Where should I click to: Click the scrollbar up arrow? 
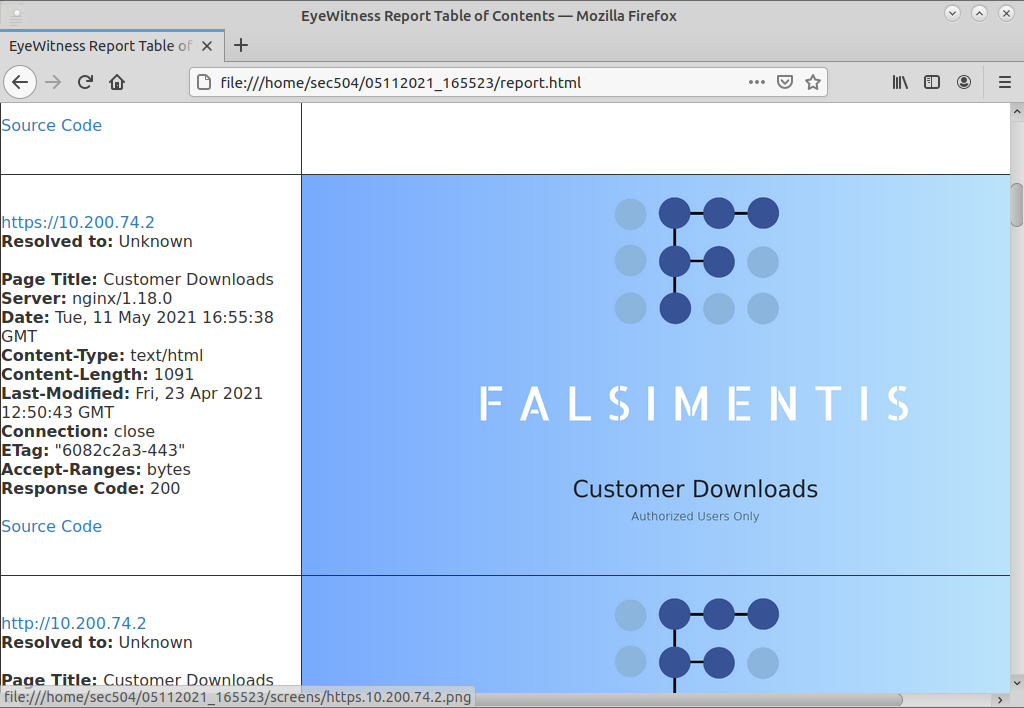click(1017, 112)
